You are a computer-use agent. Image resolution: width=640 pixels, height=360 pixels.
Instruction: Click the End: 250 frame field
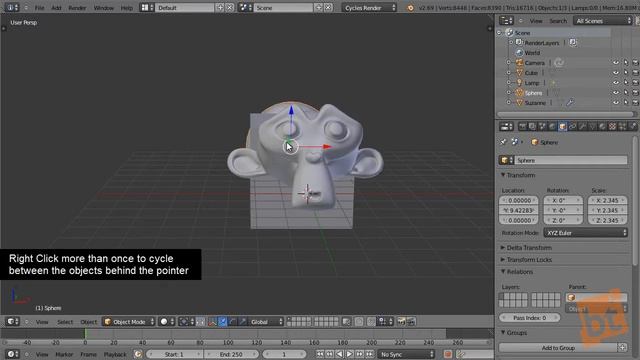(x=231, y=354)
